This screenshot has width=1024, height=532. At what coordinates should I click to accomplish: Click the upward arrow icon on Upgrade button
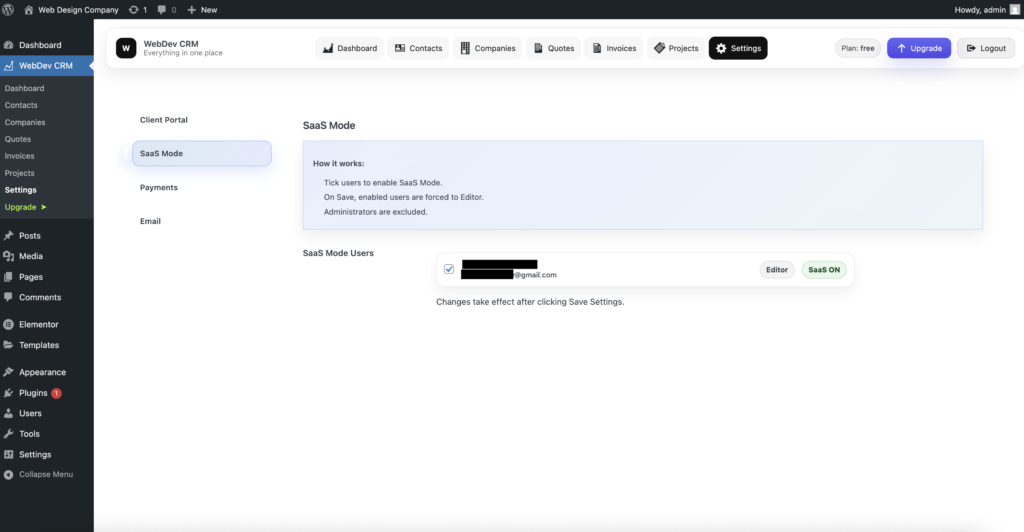coord(901,48)
